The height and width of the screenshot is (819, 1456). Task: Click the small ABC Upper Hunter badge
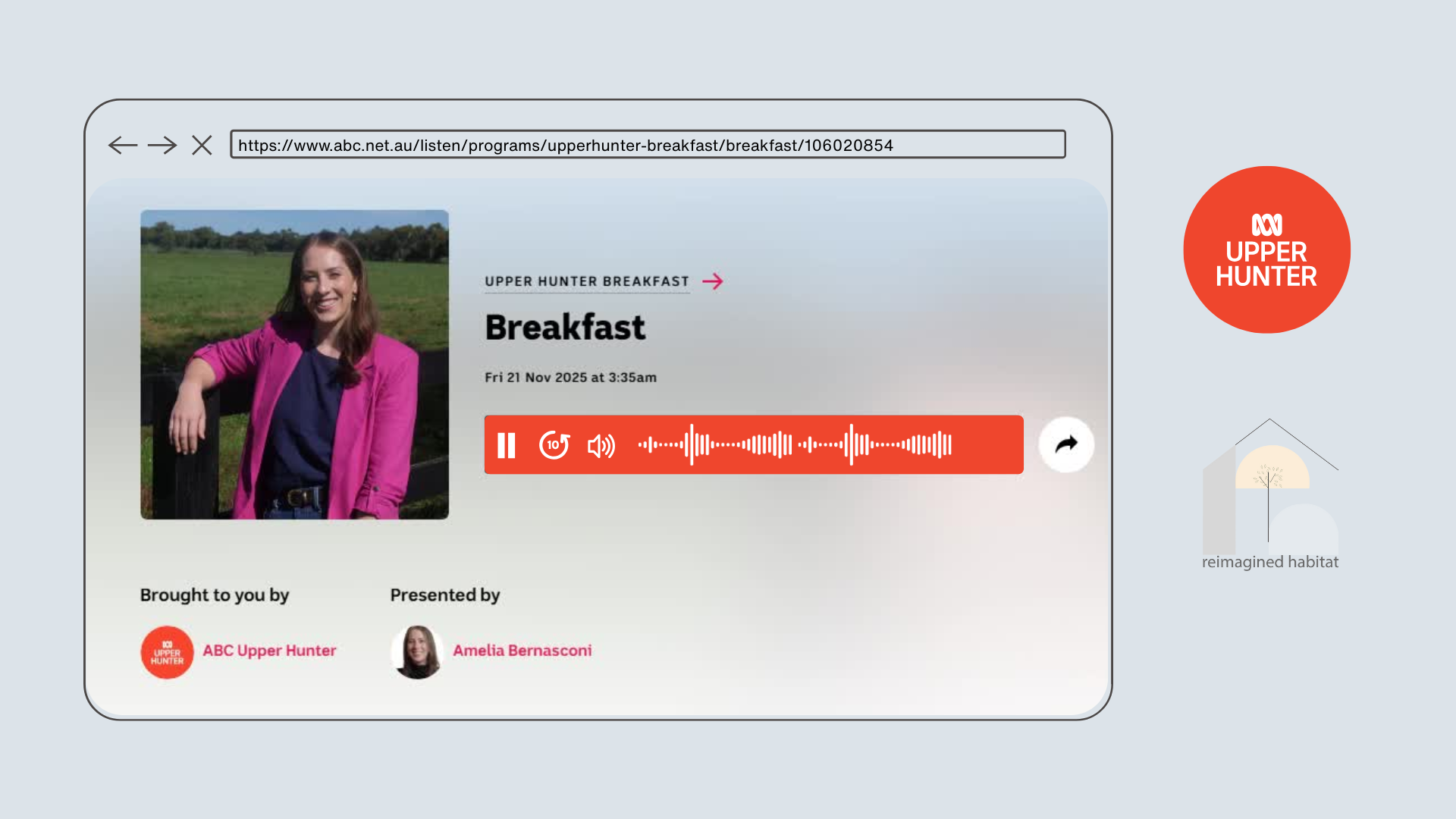pos(167,652)
